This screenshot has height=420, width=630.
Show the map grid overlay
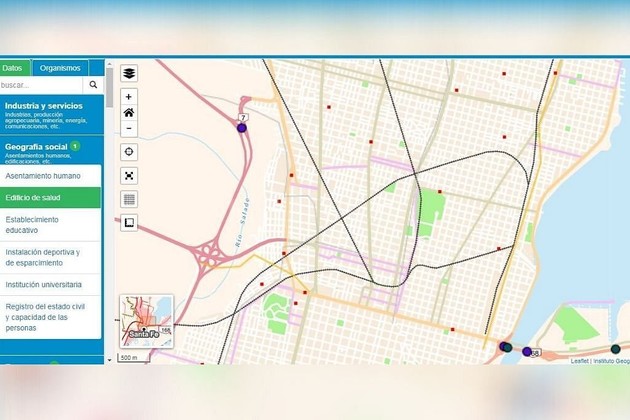tap(129, 199)
